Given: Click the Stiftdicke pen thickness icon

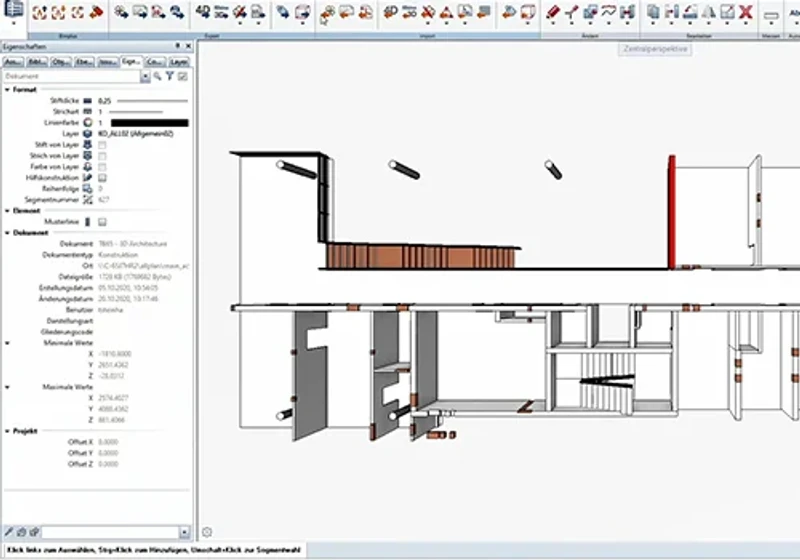Looking at the screenshot, I should pyautogui.click(x=88, y=101).
